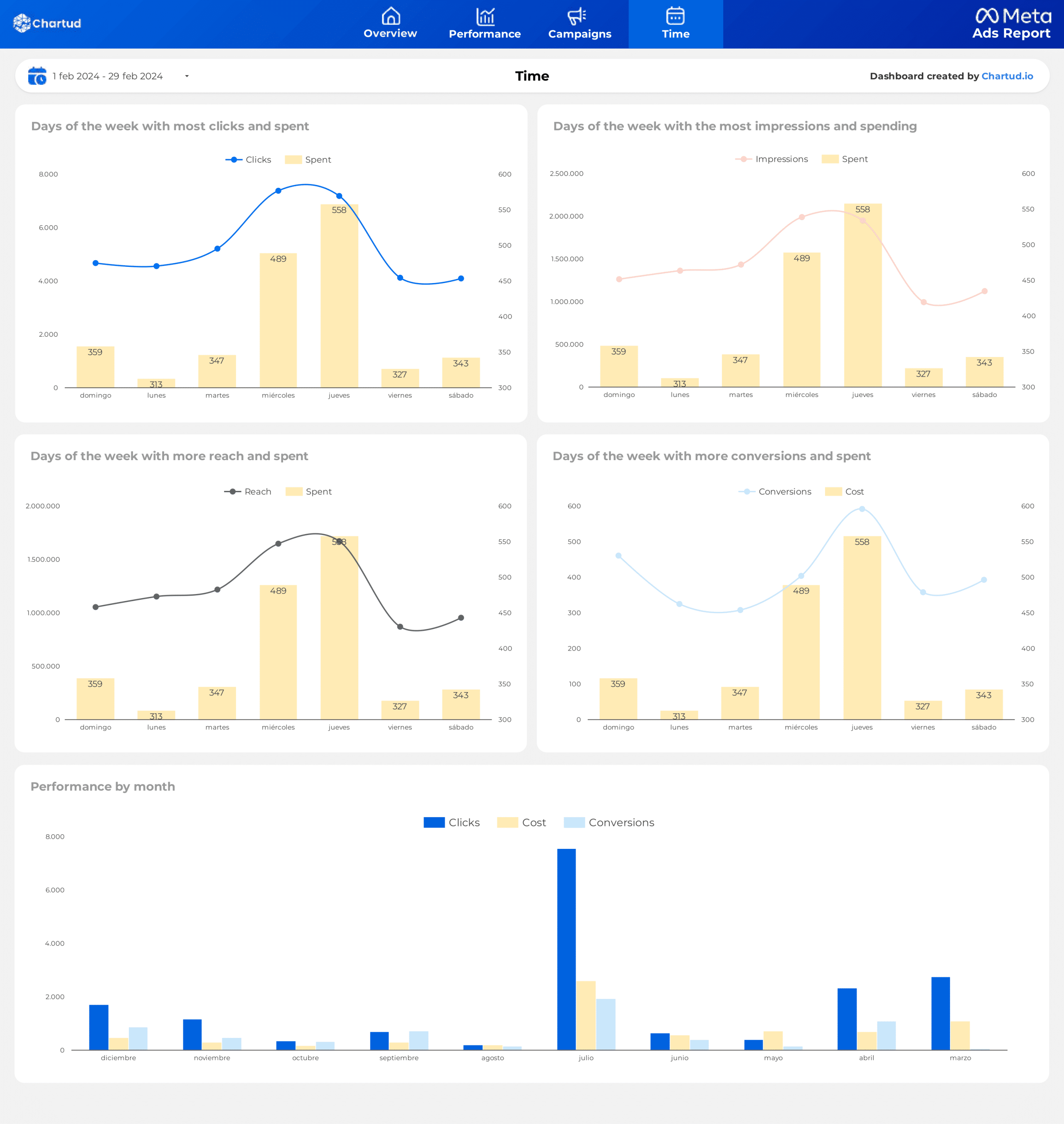The image size is (1064, 1124).
Task: Click the Ads Report header text
Action: click(x=1011, y=33)
